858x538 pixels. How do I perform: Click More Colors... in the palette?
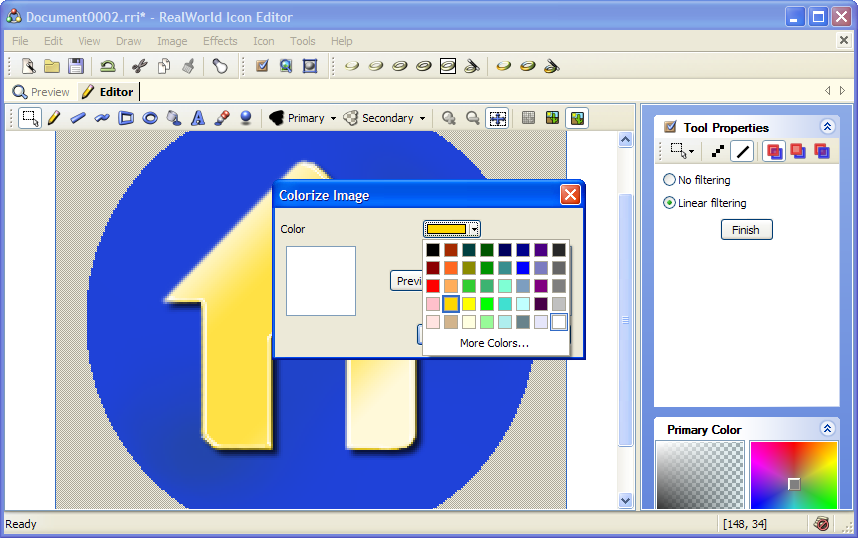tap(494, 343)
